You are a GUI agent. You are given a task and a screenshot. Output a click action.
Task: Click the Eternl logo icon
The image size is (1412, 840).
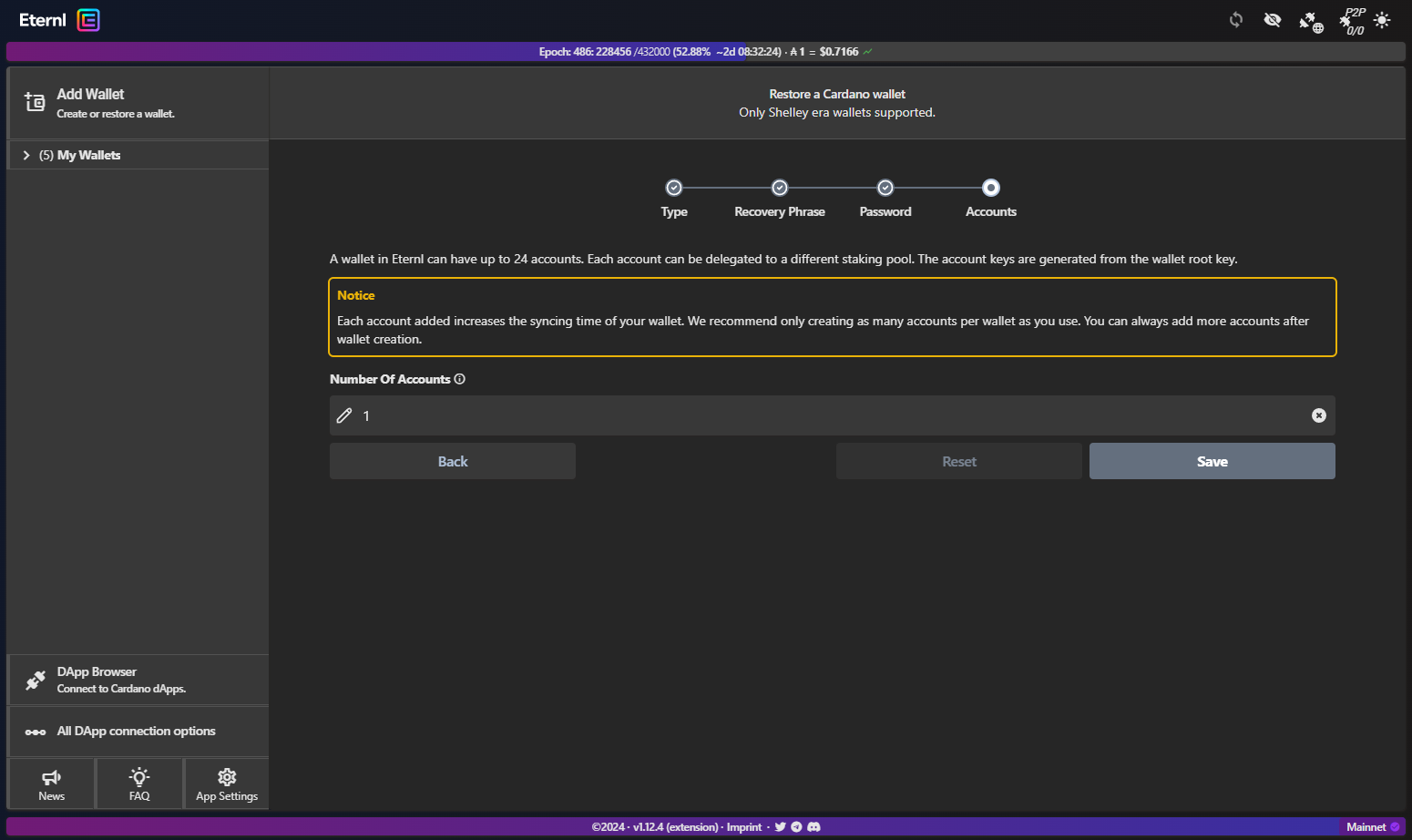click(x=88, y=20)
